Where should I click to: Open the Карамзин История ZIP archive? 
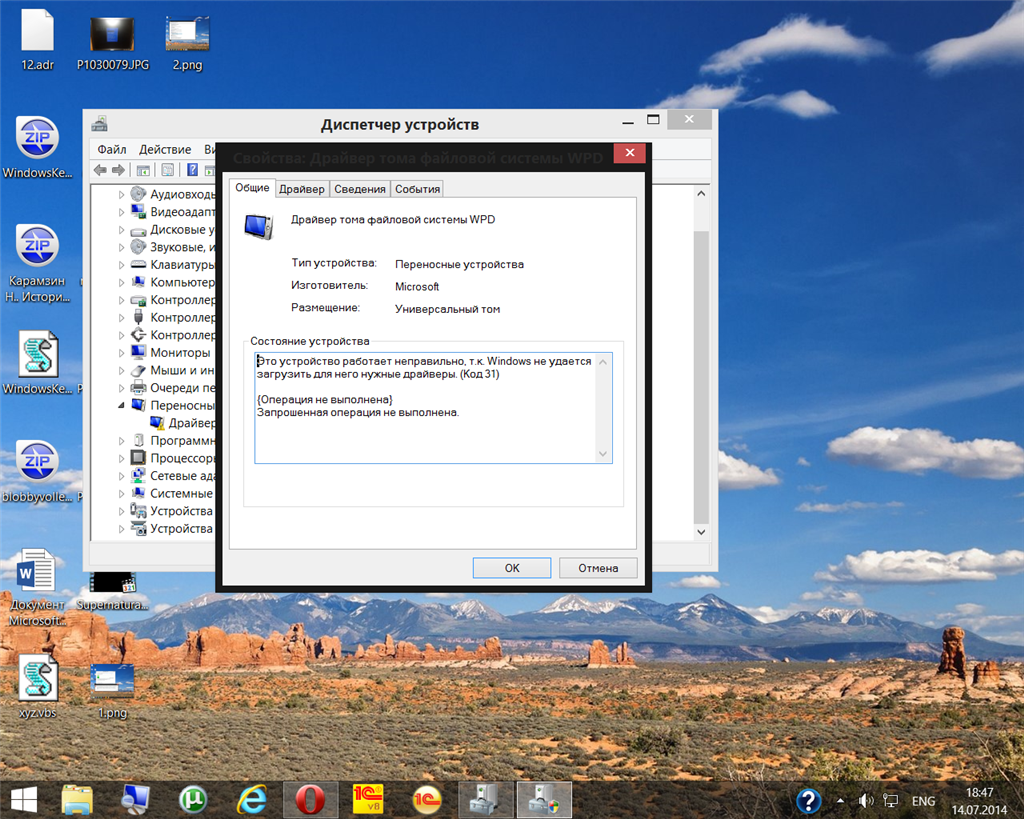37,264
